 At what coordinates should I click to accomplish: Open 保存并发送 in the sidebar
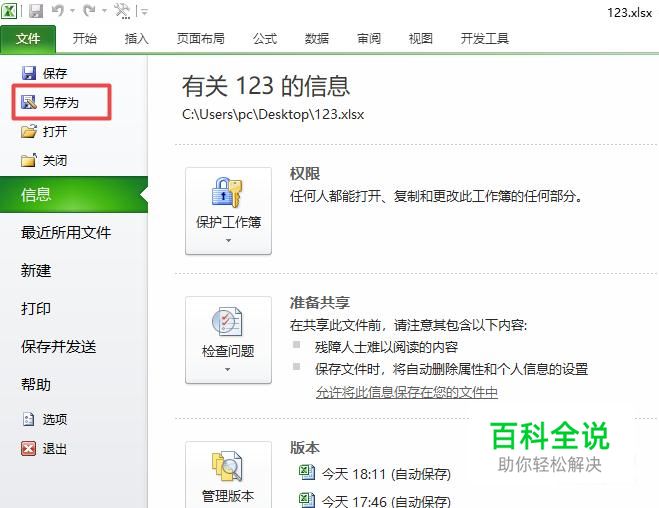pos(59,347)
